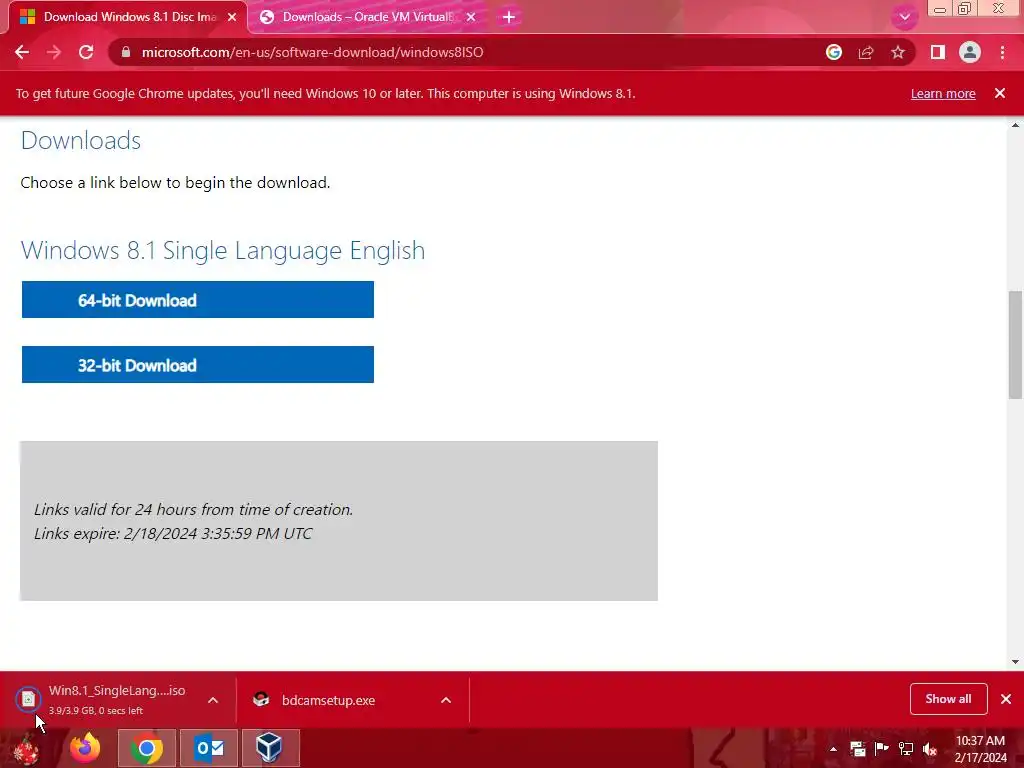Expand options for Win8.1 iso download
Image resolution: width=1024 pixels, height=768 pixels.
click(213, 700)
